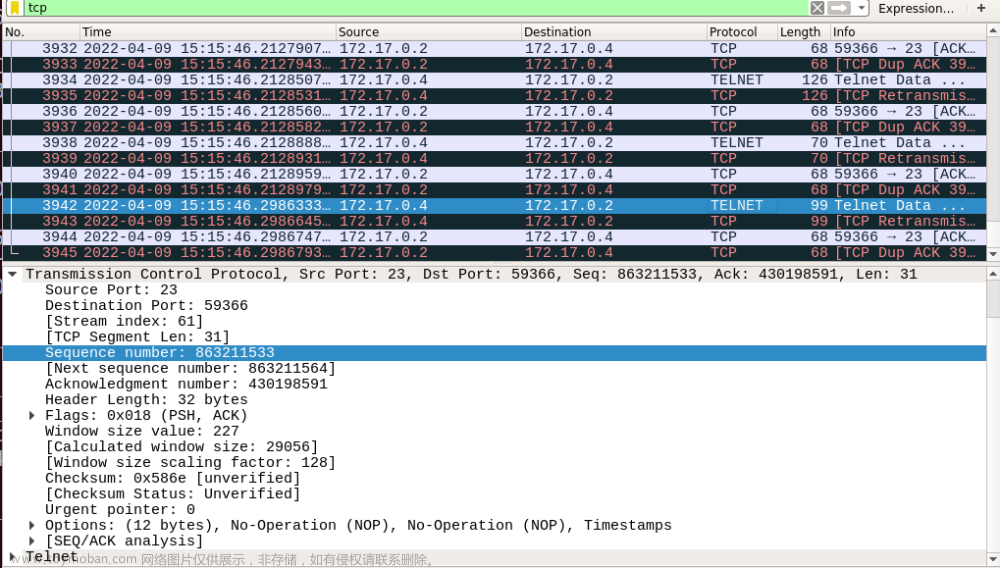
Task: Select packet 3938 with length 70
Action: 494,143
